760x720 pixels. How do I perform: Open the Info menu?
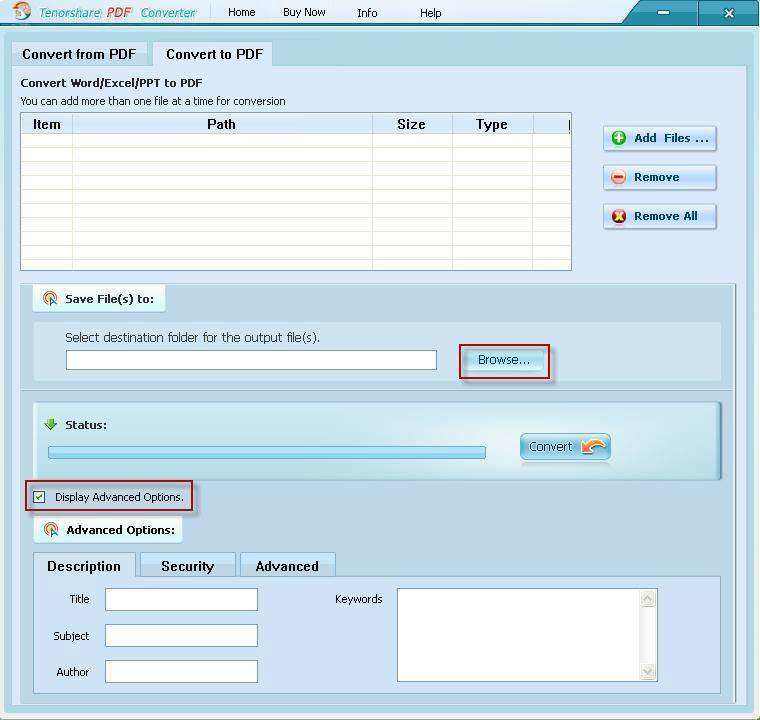367,13
